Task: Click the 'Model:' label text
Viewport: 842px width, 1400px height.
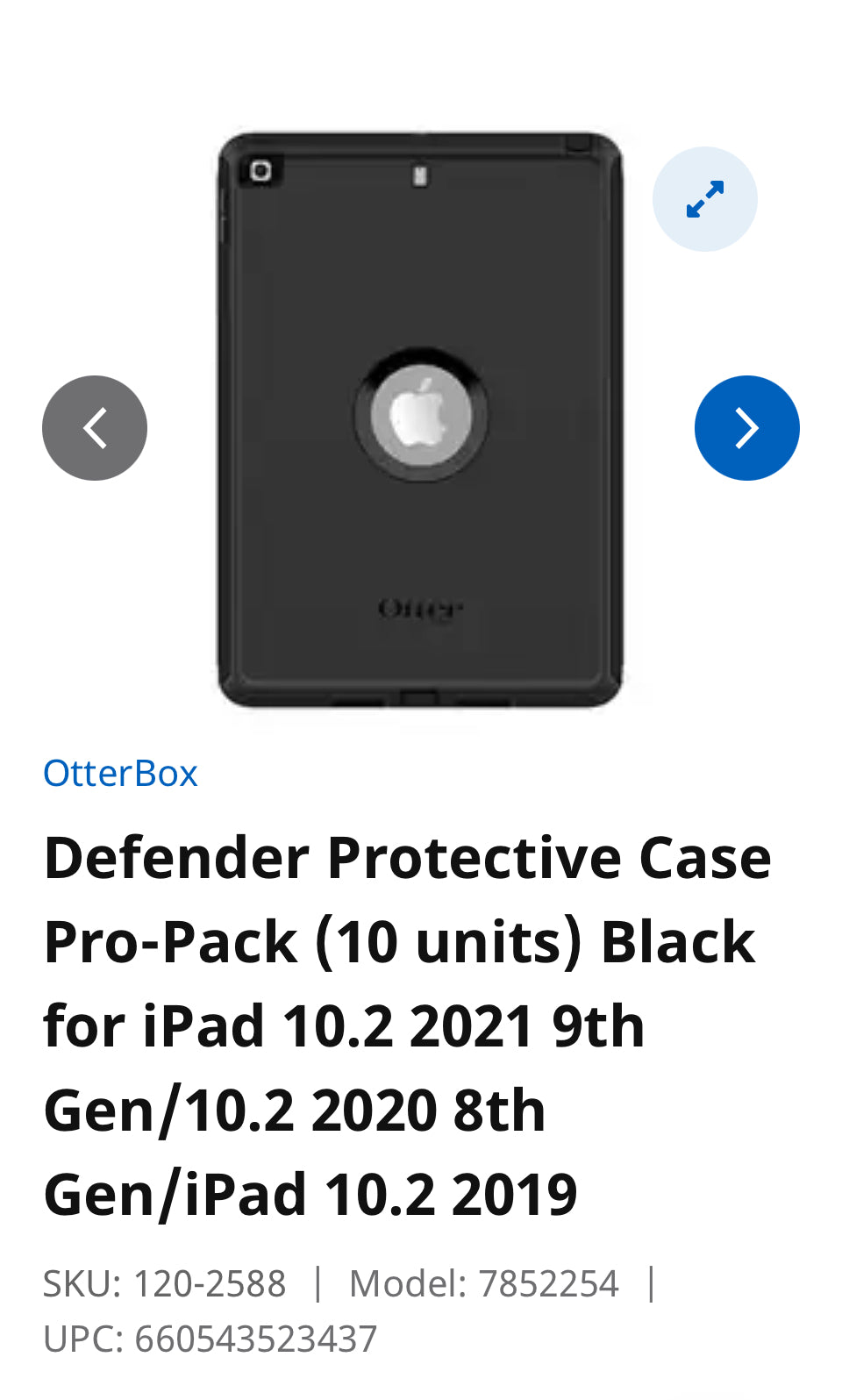Action: (x=408, y=1284)
